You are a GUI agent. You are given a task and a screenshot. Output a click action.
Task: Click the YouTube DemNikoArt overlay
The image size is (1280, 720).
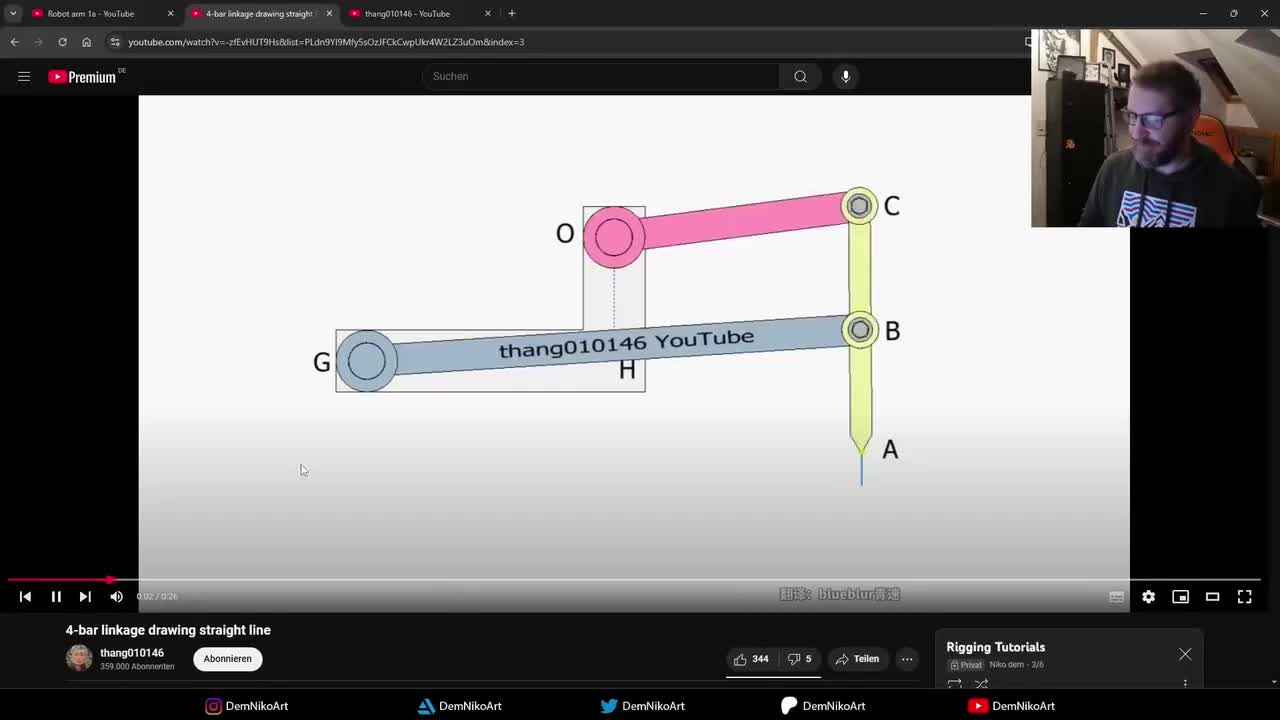click(x=1012, y=706)
